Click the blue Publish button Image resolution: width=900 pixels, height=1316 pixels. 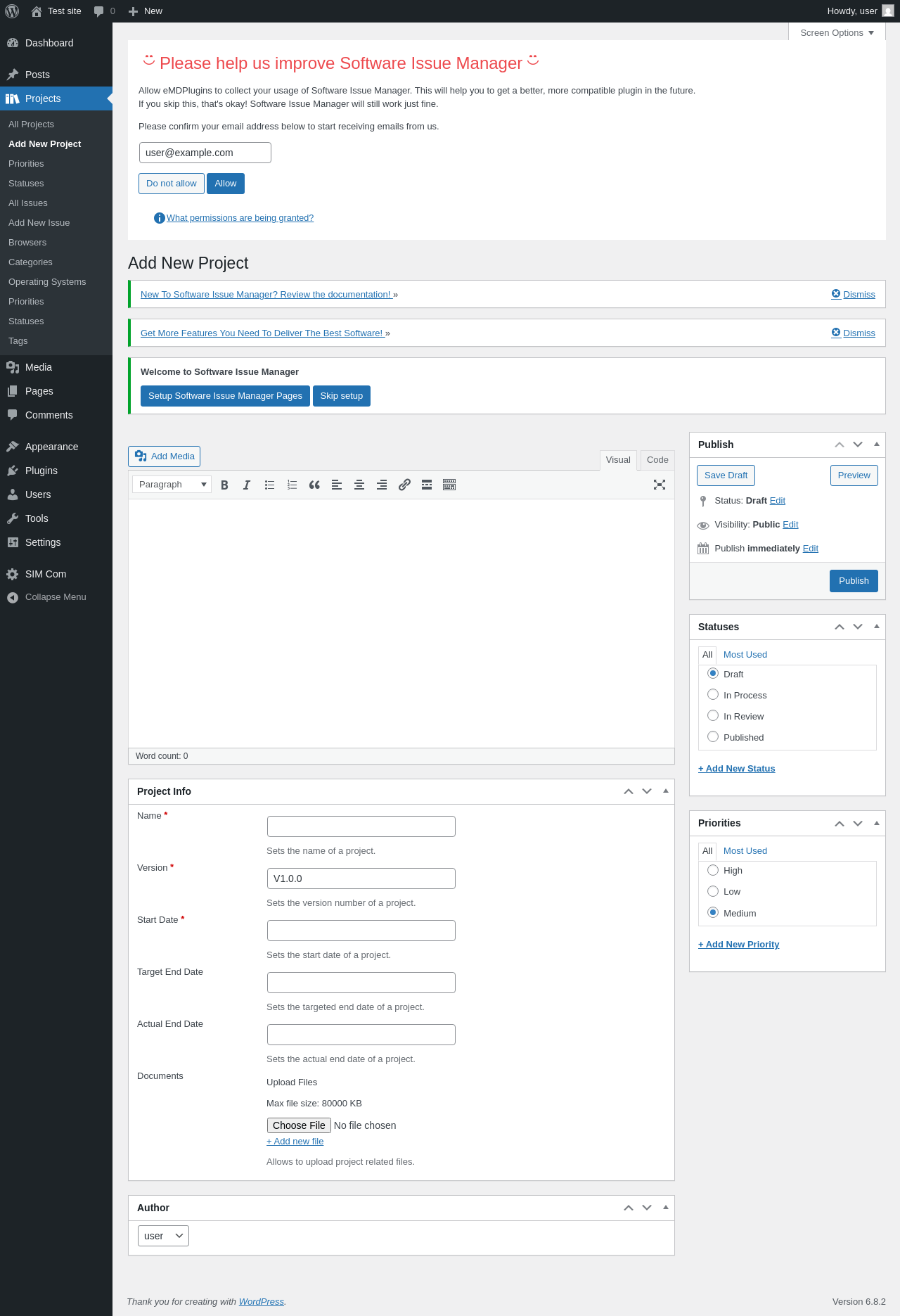coord(854,581)
